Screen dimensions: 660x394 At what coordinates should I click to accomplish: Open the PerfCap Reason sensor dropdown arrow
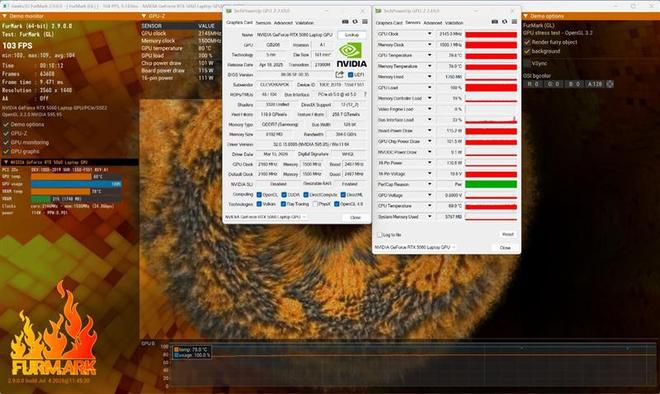[429, 184]
